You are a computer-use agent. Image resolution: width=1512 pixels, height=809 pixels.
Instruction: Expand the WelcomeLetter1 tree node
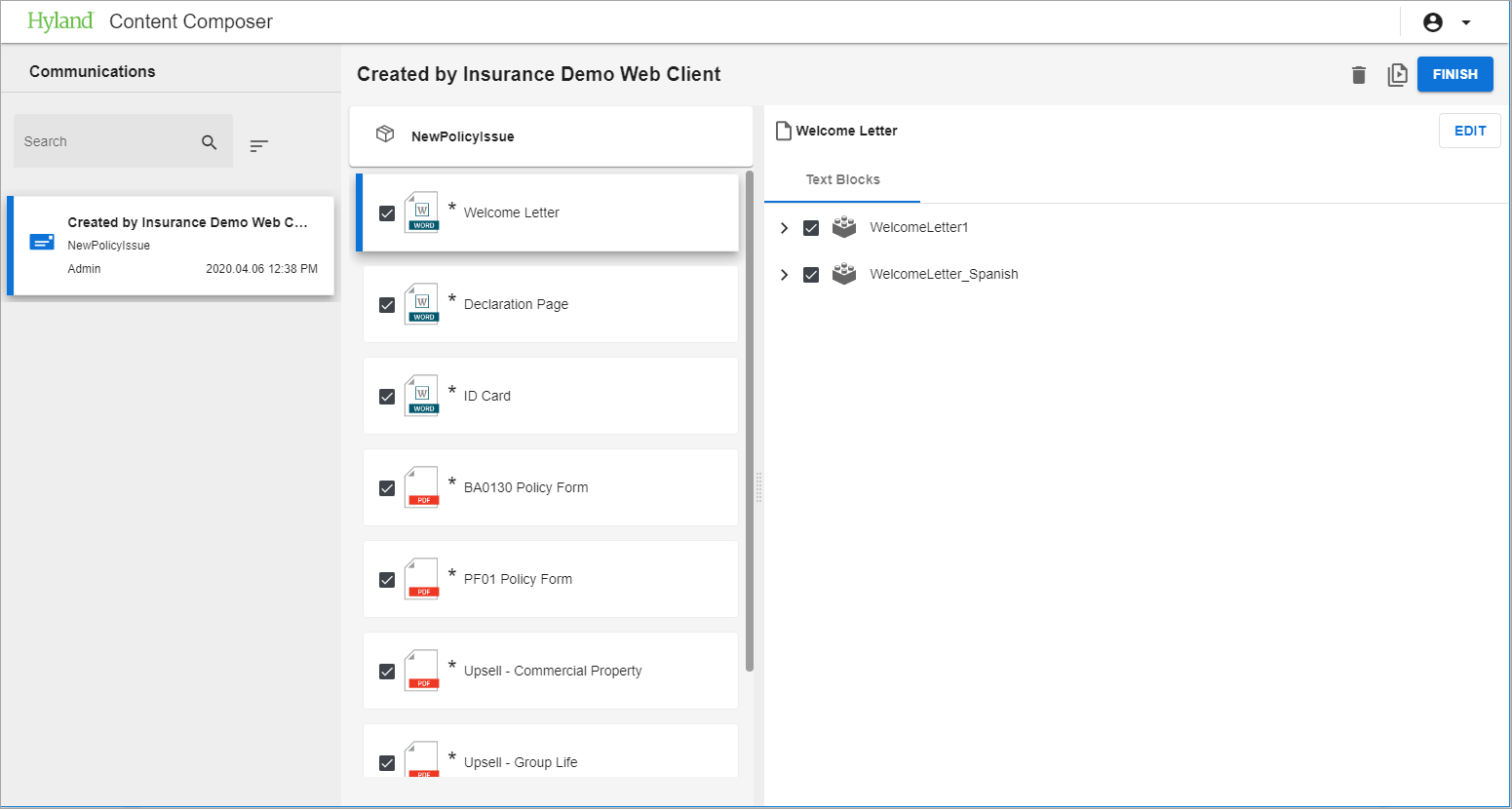click(784, 228)
